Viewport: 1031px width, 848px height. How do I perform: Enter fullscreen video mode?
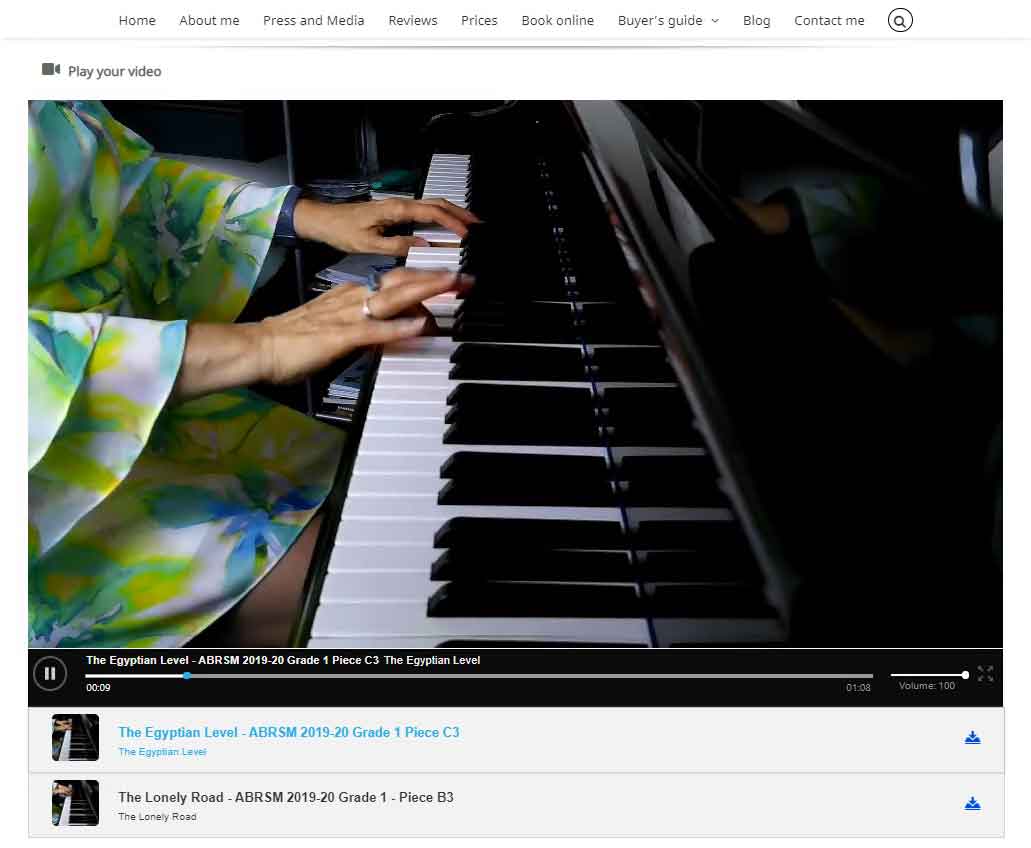[x=985, y=674]
